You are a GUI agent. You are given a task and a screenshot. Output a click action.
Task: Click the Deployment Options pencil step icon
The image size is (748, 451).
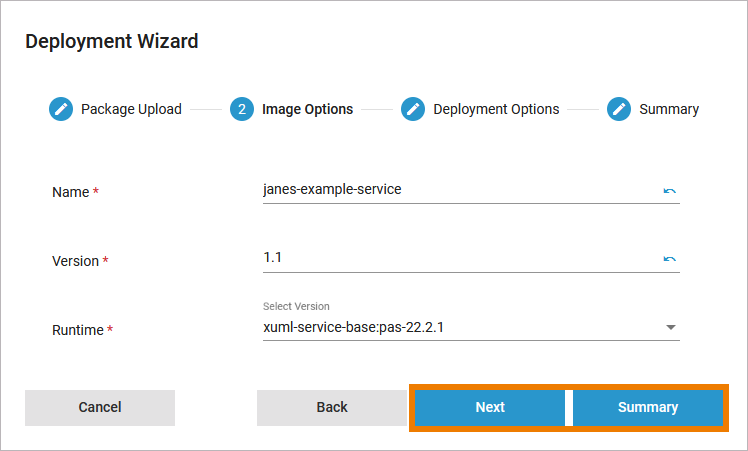click(413, 109)
